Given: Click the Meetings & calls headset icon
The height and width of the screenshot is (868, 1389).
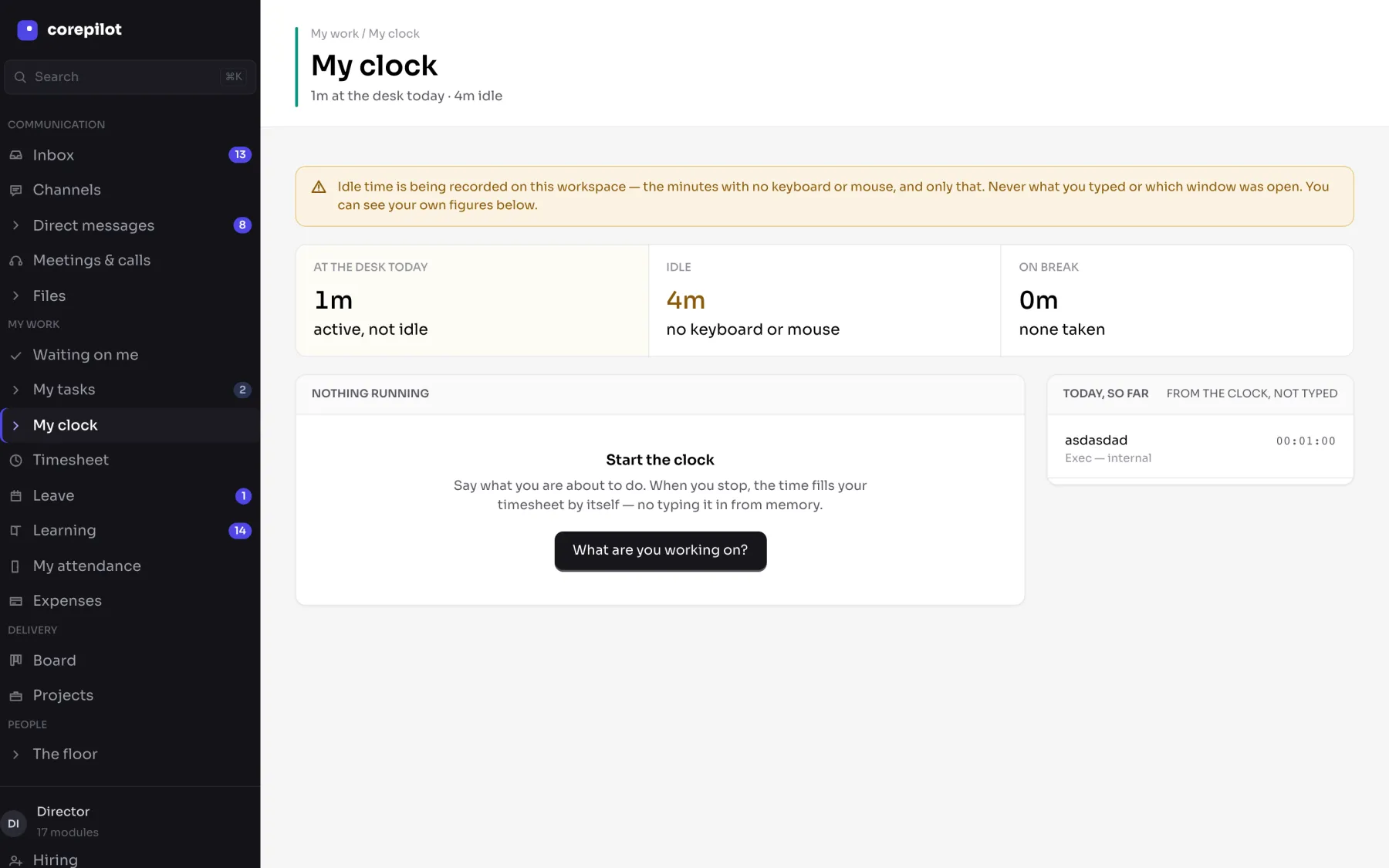Looking at the screenshot, I should coord(15,261).
